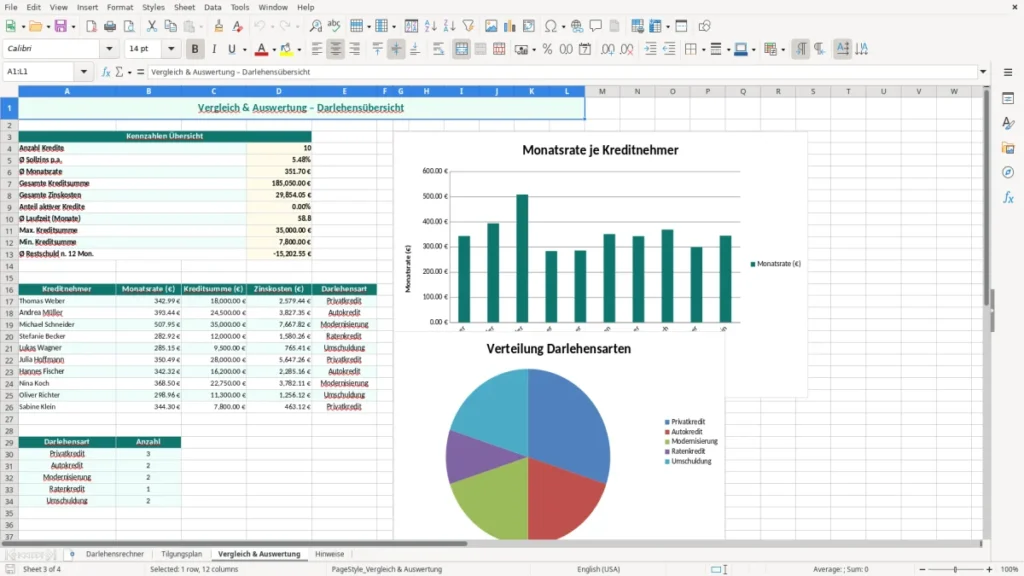Click the AutoFilter funnel icon
Screen dimensions: 1024x576
pos(468,26)
